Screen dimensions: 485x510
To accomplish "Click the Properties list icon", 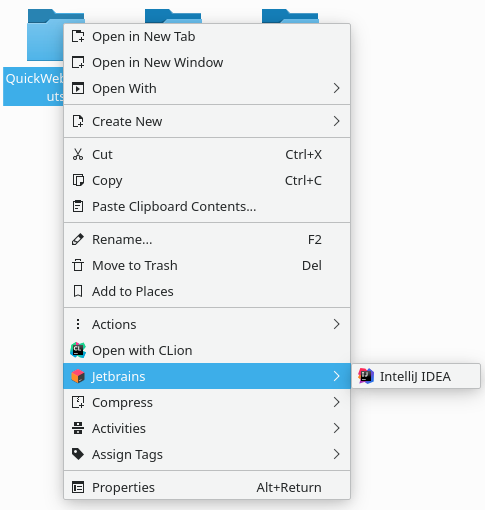I will pyautogui.click(x=78, y=487).
